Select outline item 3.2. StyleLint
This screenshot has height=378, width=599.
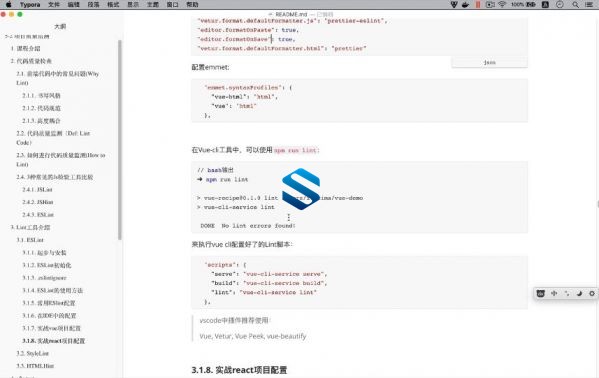(x=32, y=353)
